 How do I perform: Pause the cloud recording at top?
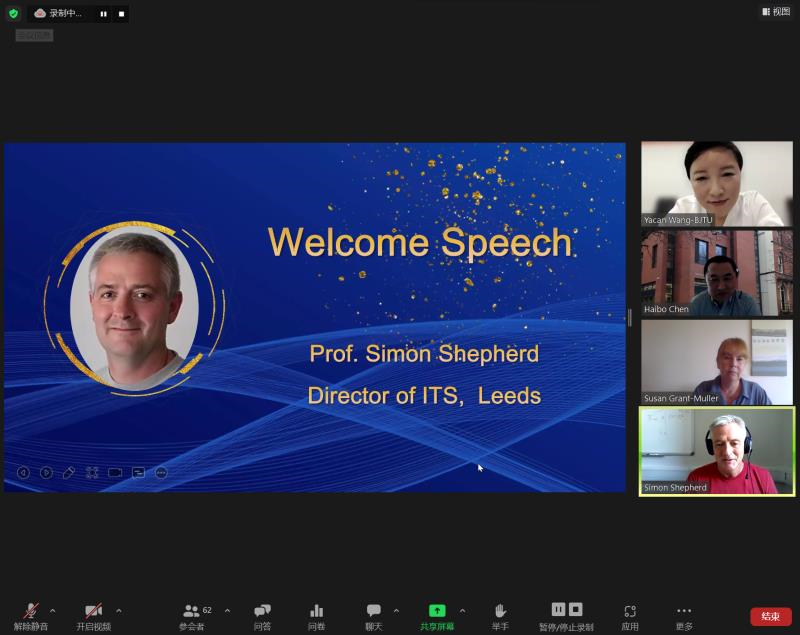click(104, 14)
